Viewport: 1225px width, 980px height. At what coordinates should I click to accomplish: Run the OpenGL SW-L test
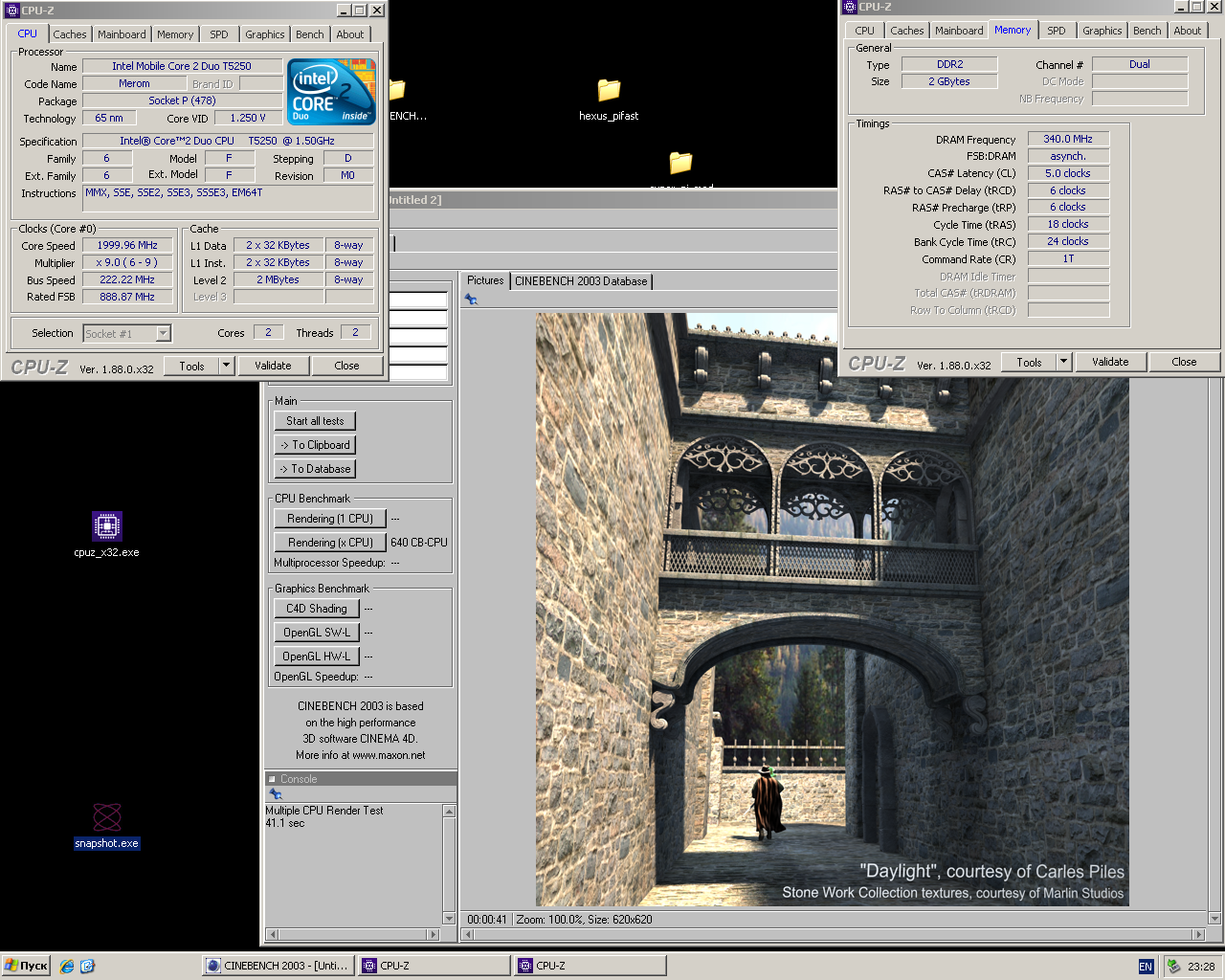317,633
